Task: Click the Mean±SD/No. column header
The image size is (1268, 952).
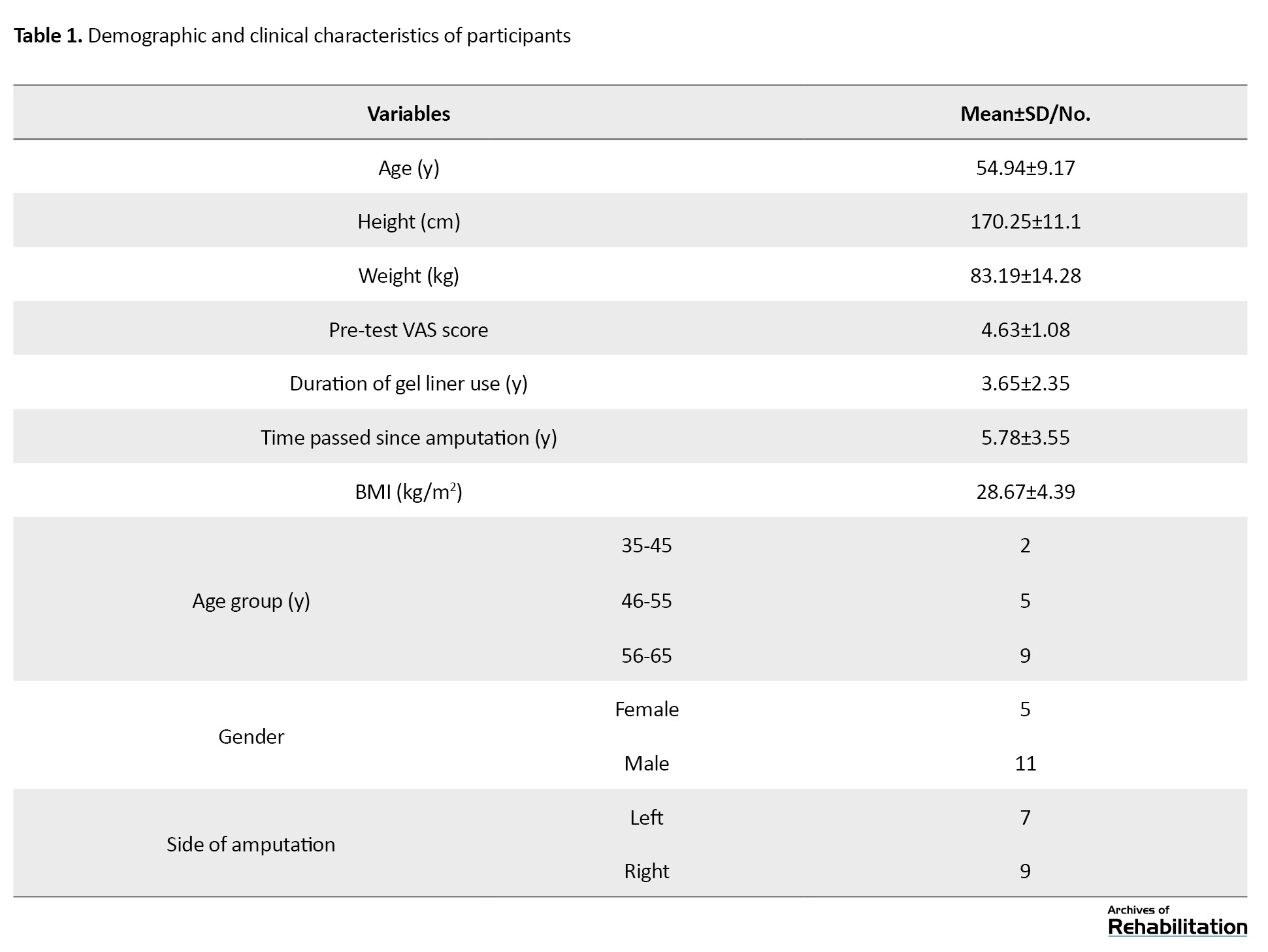Action: 1025,114
